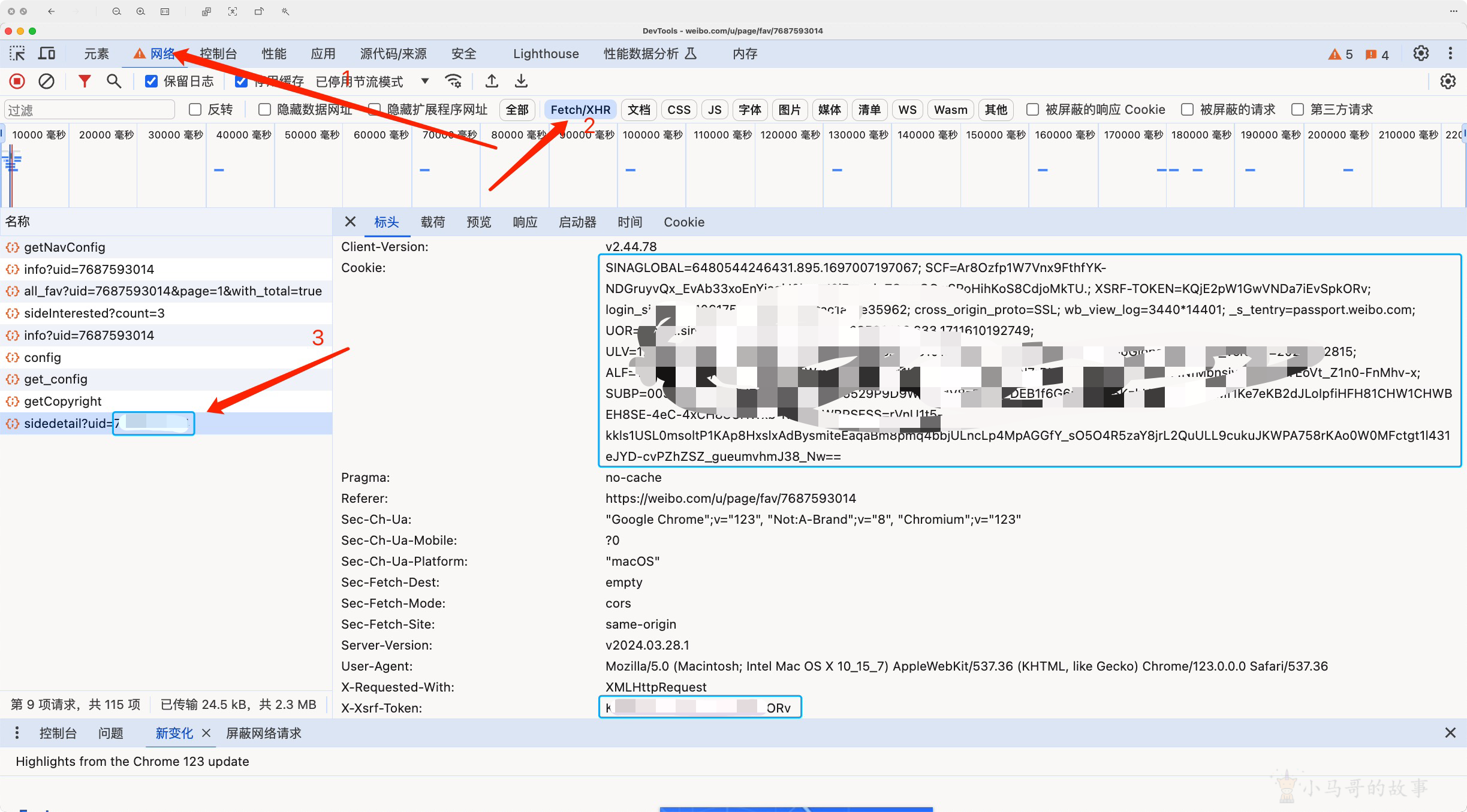Viewport: 1467px width, 812px height.
Task: Enable 被屏蔽的响应 Cookie checkbox
Action: pos(1032,109)
